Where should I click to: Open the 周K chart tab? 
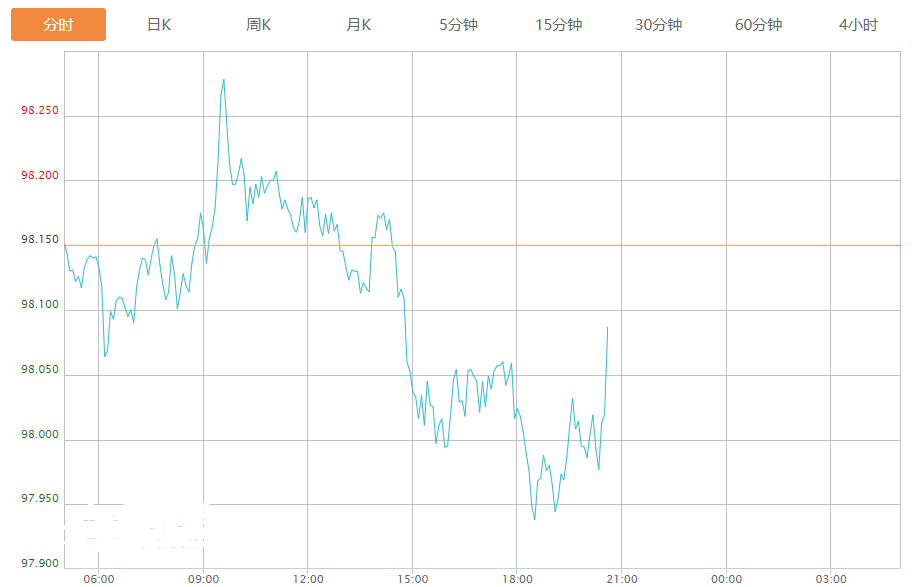coord(259,25)
